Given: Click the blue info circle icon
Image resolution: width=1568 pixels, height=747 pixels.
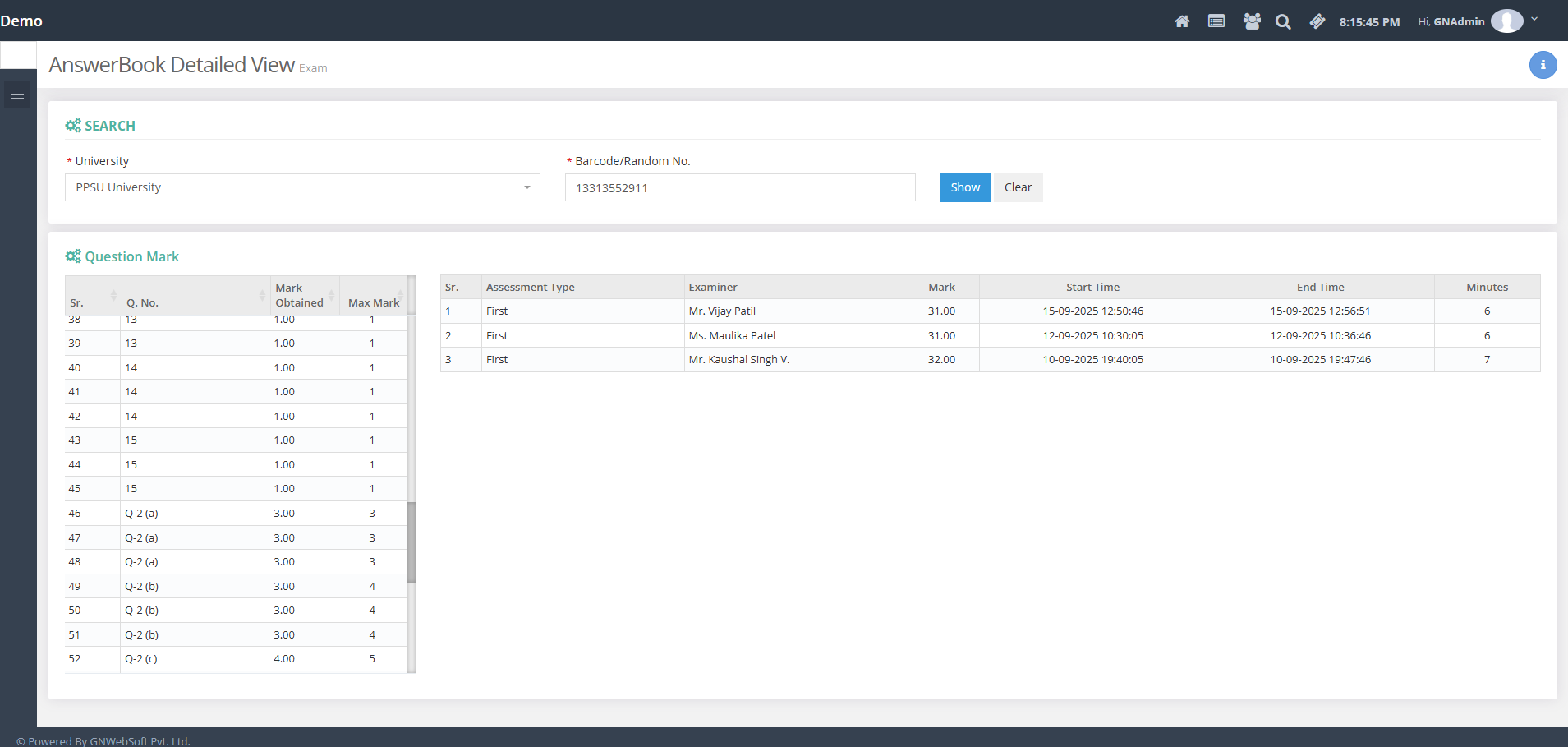Looking at the screenshot, I should [x=1543, y=65].
